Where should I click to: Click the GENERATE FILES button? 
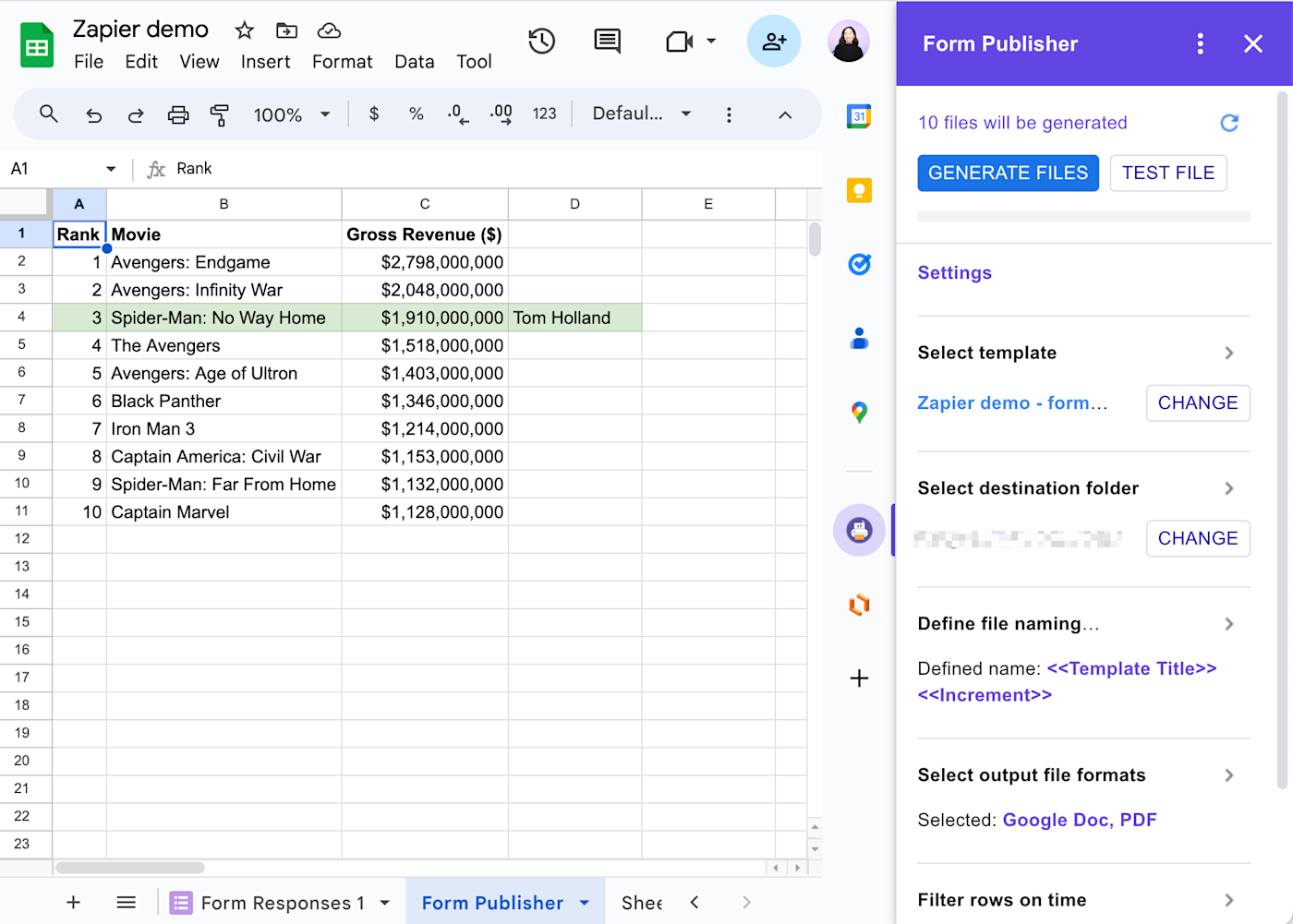1008,173
